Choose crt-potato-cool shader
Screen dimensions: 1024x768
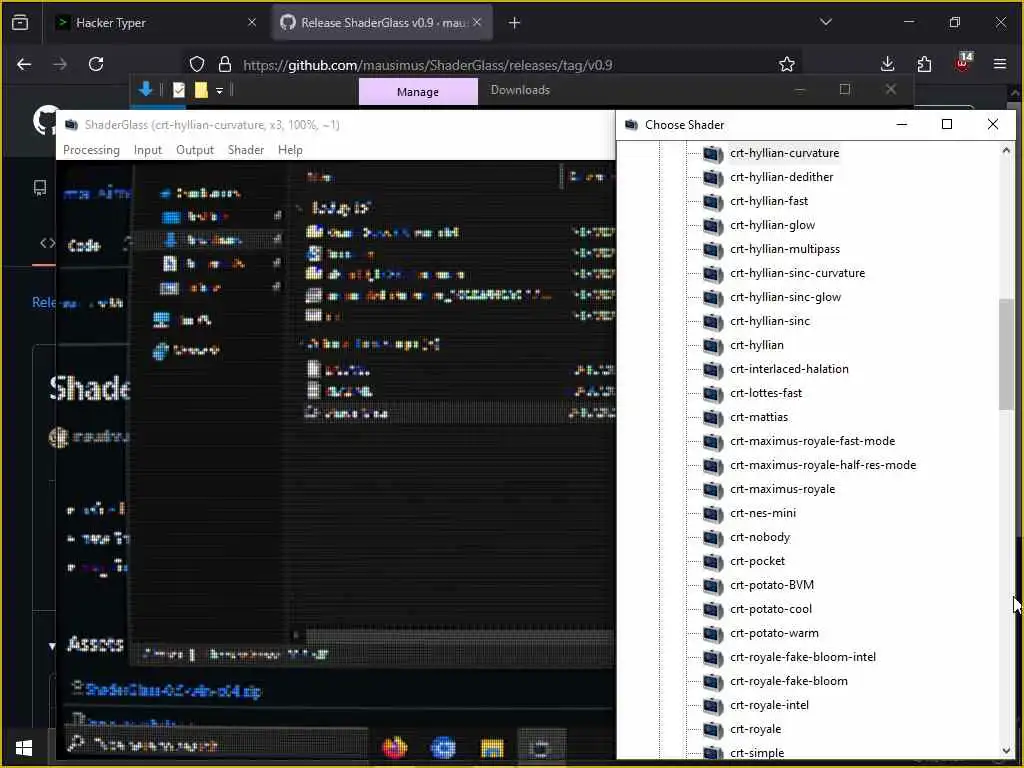771,609
